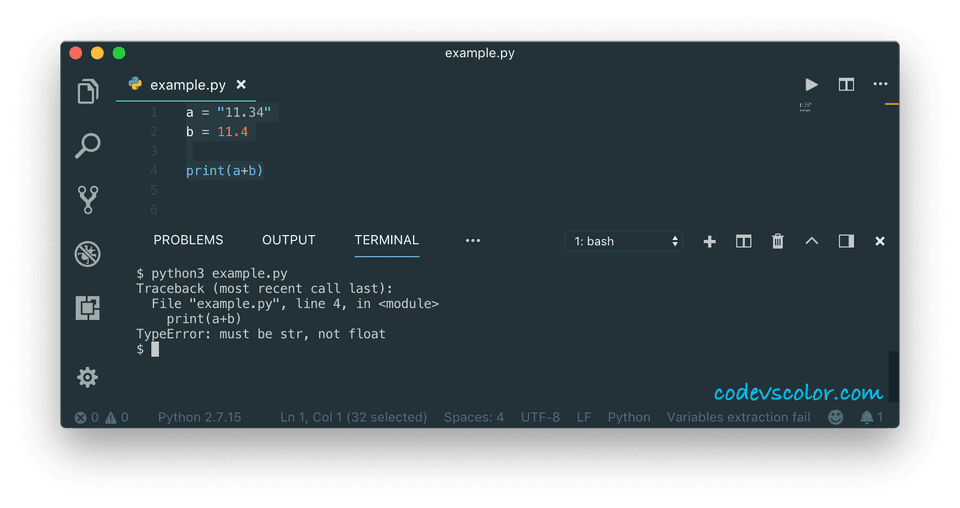
Task: Click the number 11.4 in editor
Action: [233, 132]
